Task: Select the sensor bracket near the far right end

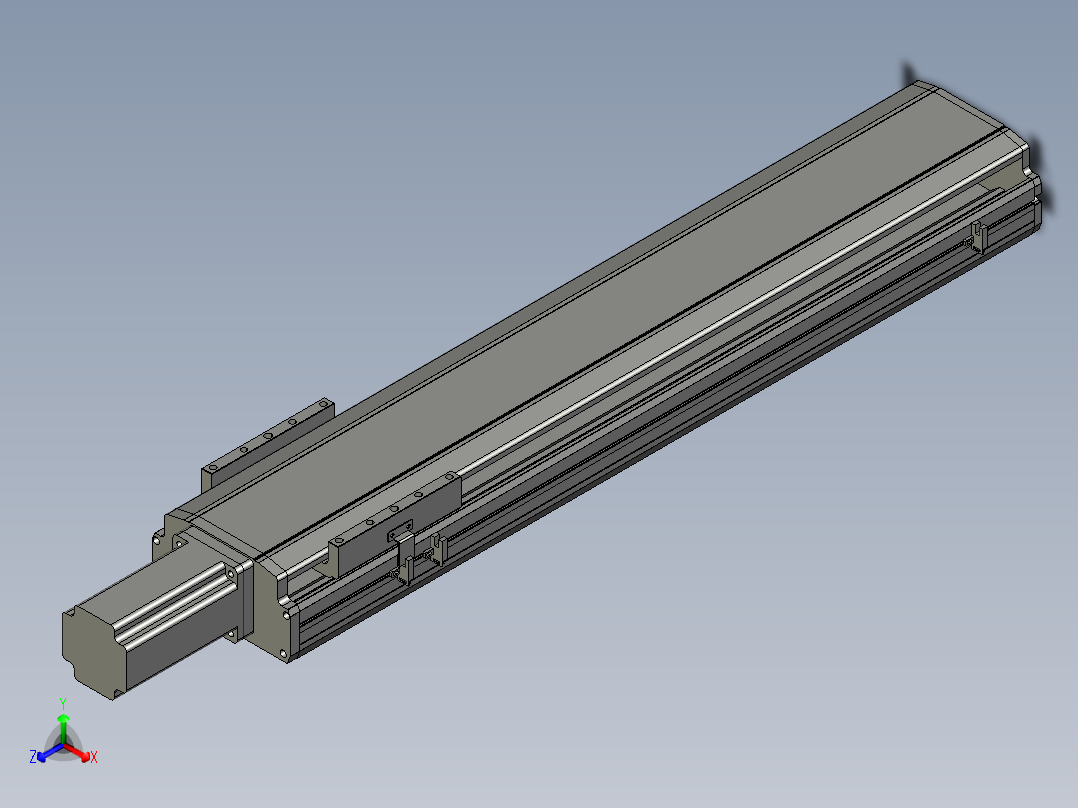Action: [x=978, y=237]
